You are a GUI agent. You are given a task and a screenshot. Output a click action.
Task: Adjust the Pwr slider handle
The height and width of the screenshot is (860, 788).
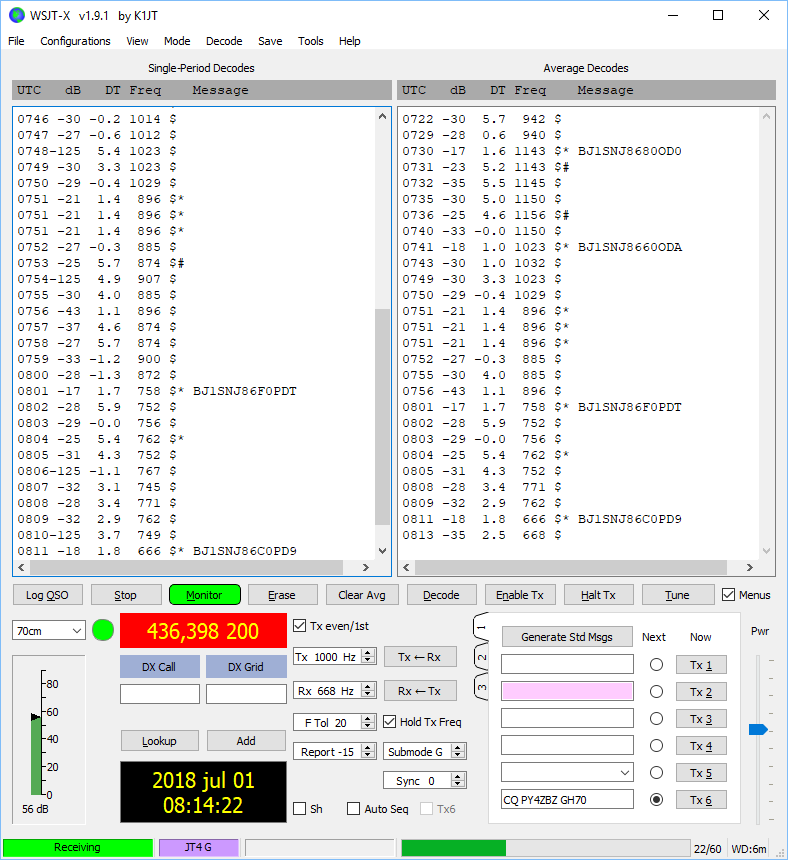pyautogui.click(x=758, y=730)
